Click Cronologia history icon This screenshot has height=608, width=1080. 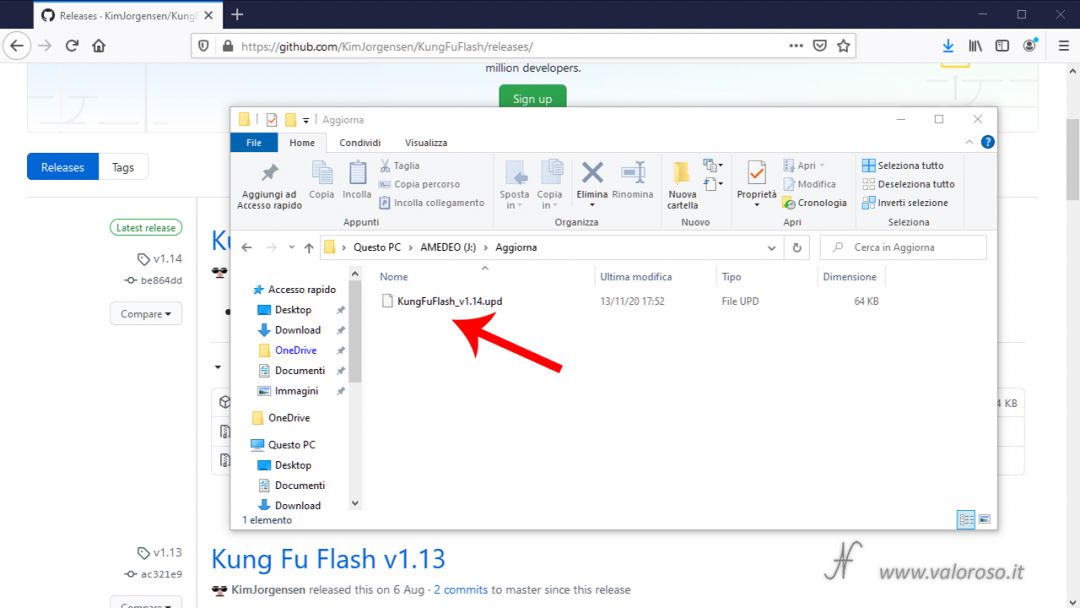pyautogui.click(x=815, y=202)
